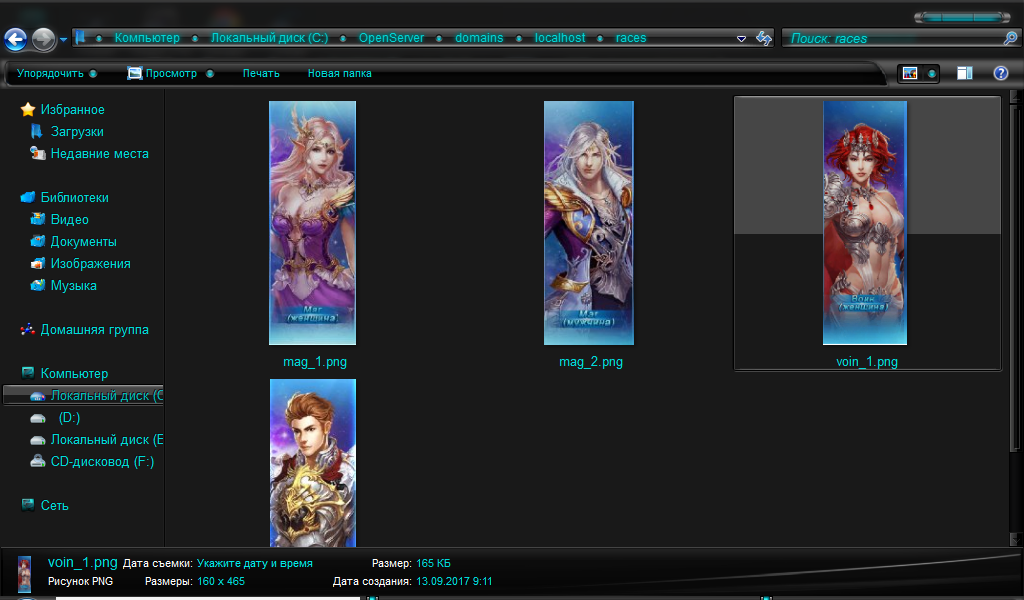Open Домашняя группа in sidebar
The image size is (1024, 600).
(94, 330)
